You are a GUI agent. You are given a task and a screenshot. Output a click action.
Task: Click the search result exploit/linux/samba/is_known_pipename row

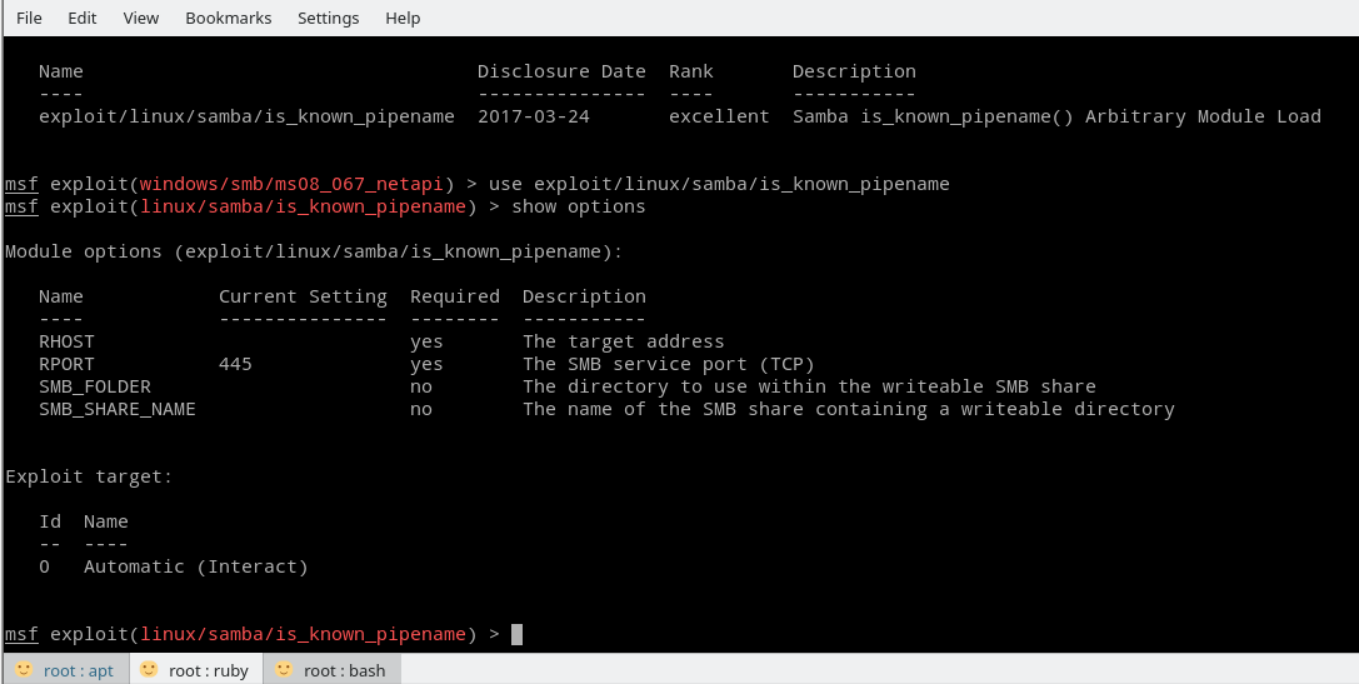[680, 116]
